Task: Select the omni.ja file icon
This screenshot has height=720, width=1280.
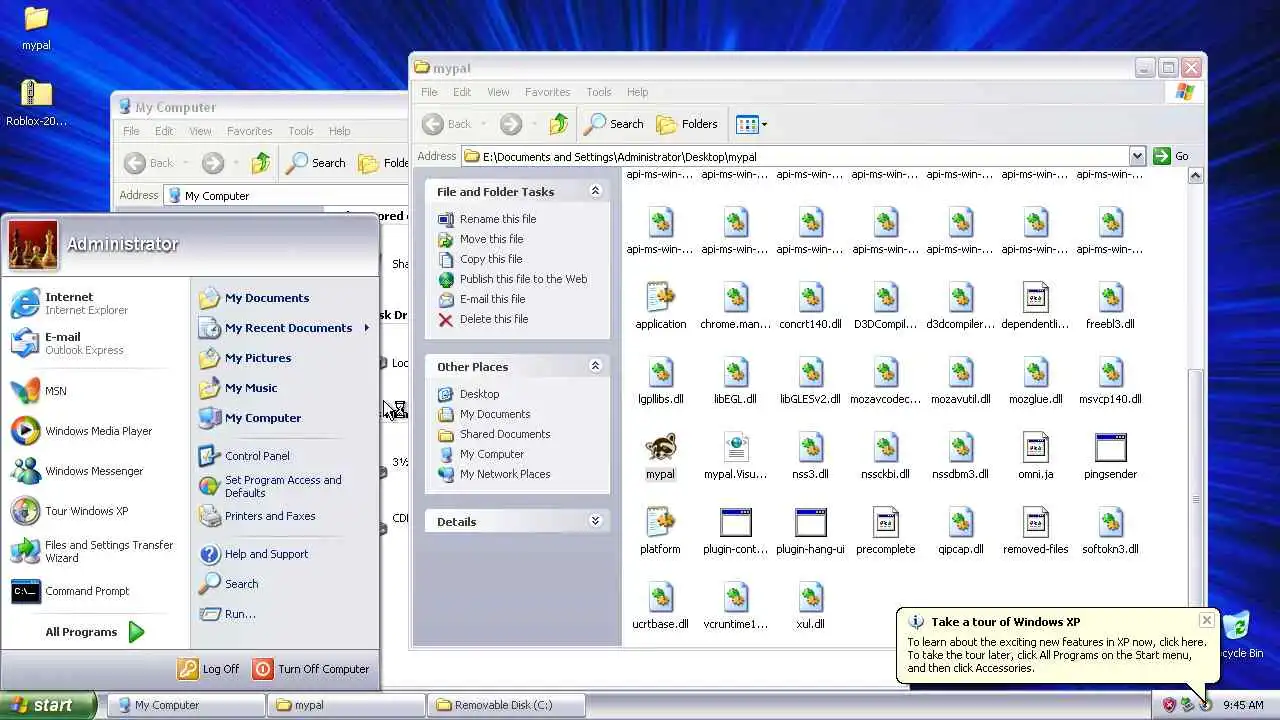Action: (x=1035, y=447)
